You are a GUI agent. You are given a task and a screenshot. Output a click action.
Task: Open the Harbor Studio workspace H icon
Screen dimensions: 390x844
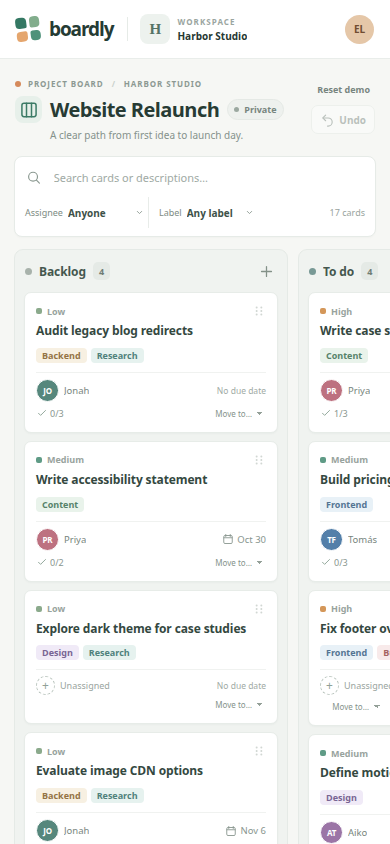pos(155,29)
